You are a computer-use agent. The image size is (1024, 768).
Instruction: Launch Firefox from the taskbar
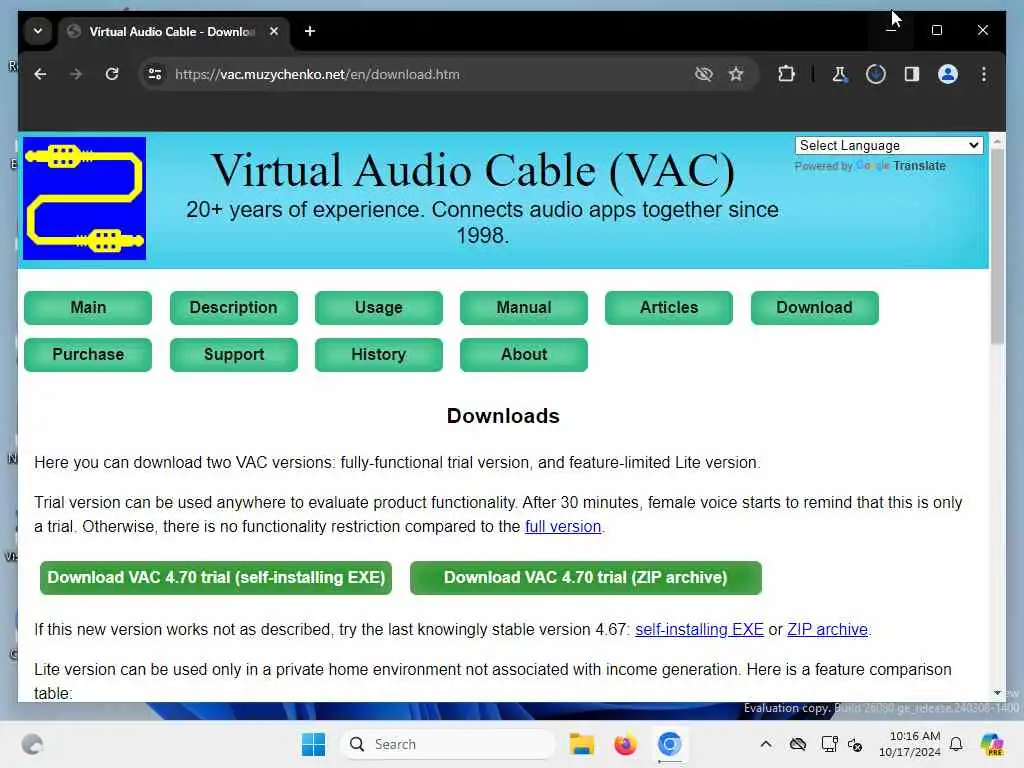coord(625,744)
